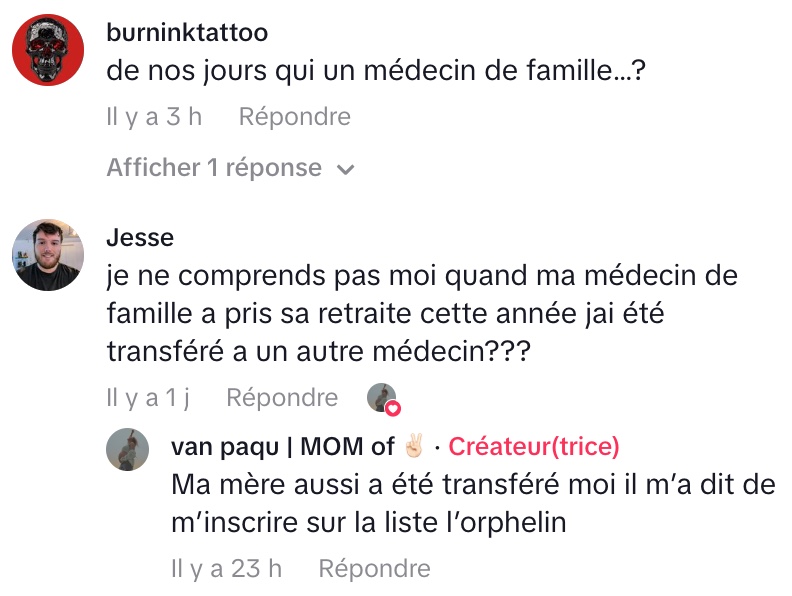Open burninktattoo's skull profile picture
Viewport: 792px width, 596px height.
pos(47,52)
